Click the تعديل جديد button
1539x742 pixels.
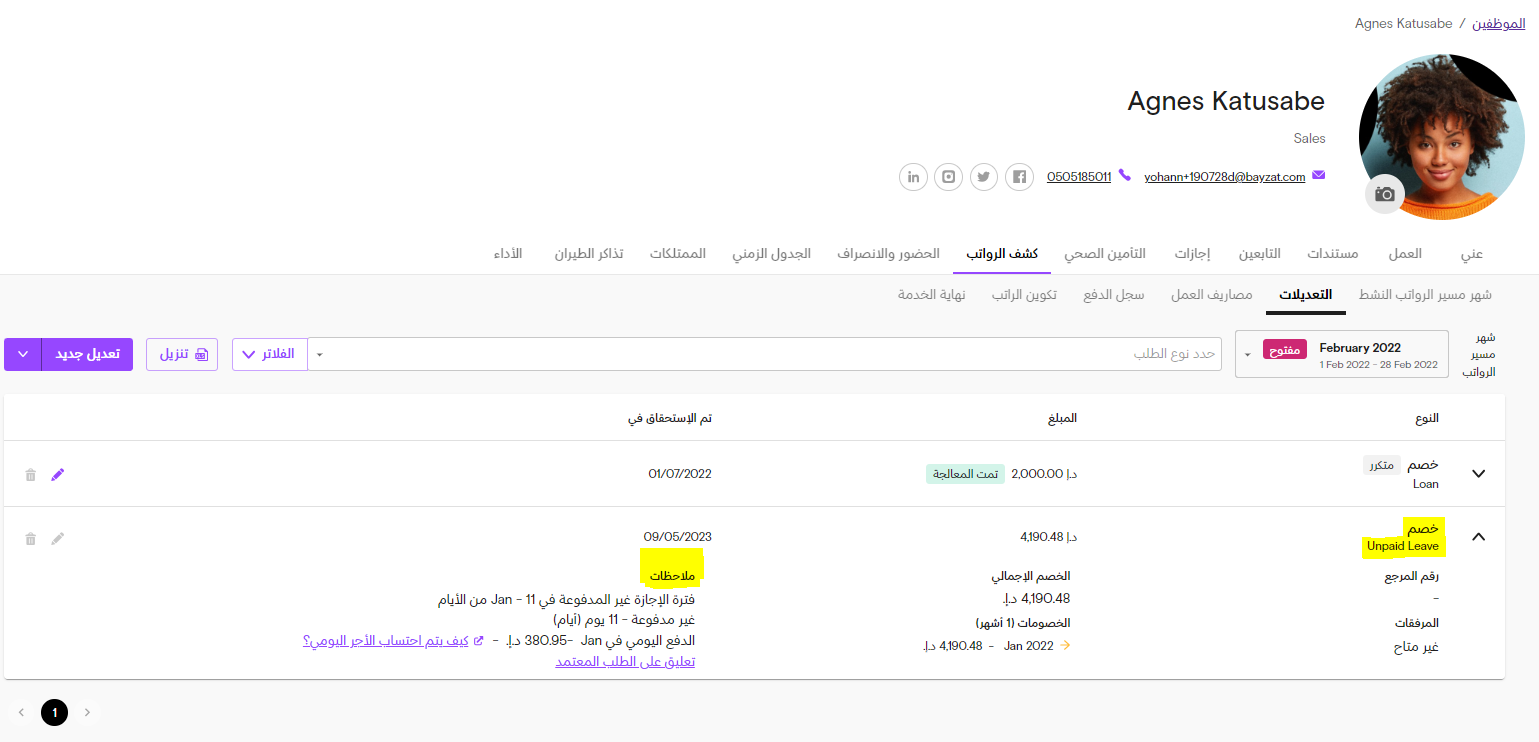coord(87,354)
